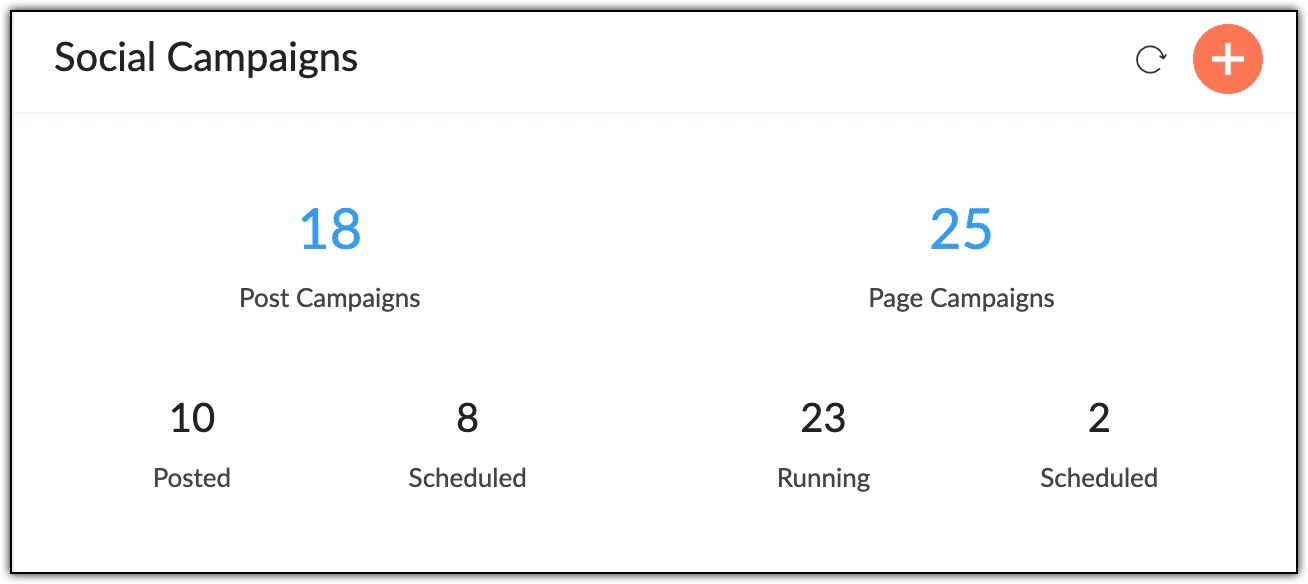1308x584 pixels.
Task: Click the word Campaigns in the title
Action: pyautogui.click(x=263, y=58)
